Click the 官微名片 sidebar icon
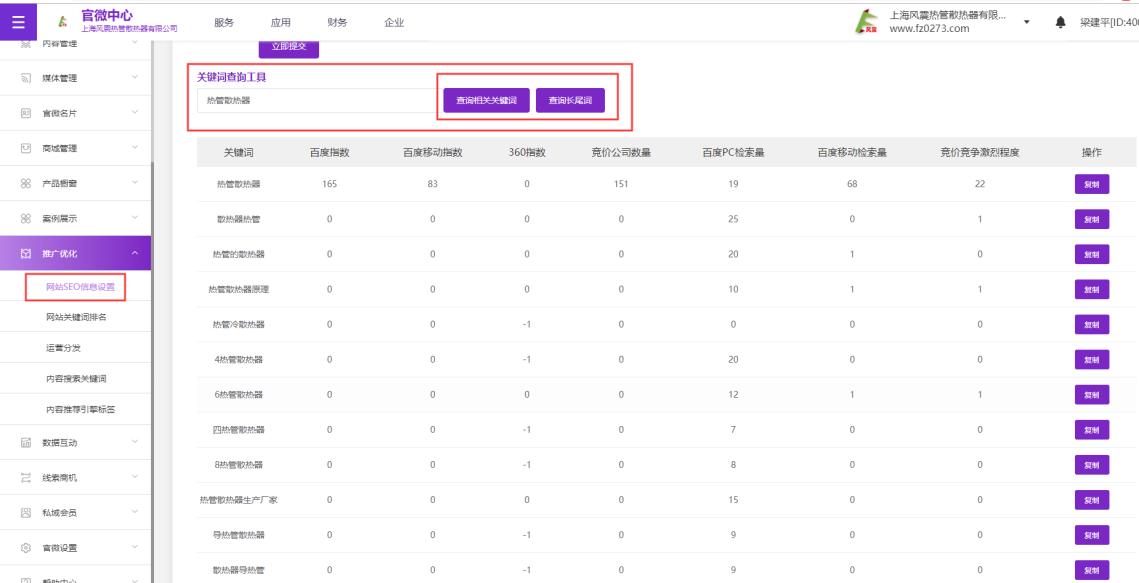This screenshot has height=583, width=1139. 27,113
